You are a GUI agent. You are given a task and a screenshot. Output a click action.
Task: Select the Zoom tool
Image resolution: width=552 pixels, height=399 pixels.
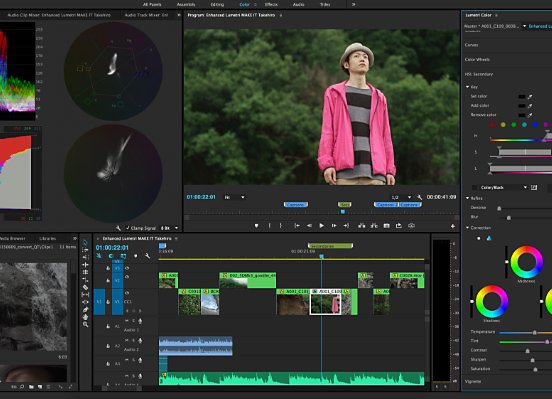pos(85,325)
